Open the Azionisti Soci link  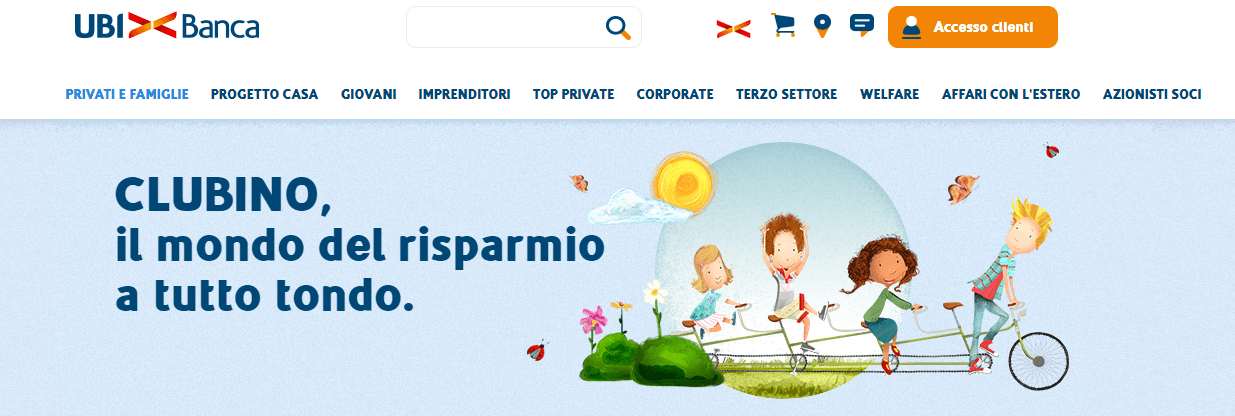tap(1152, 95)
